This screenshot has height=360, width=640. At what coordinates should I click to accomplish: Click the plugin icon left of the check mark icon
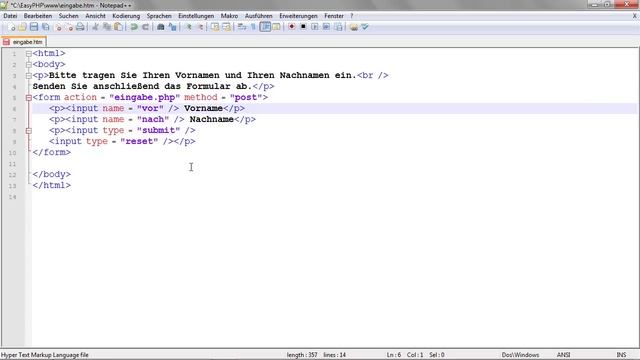click(354, 27)
